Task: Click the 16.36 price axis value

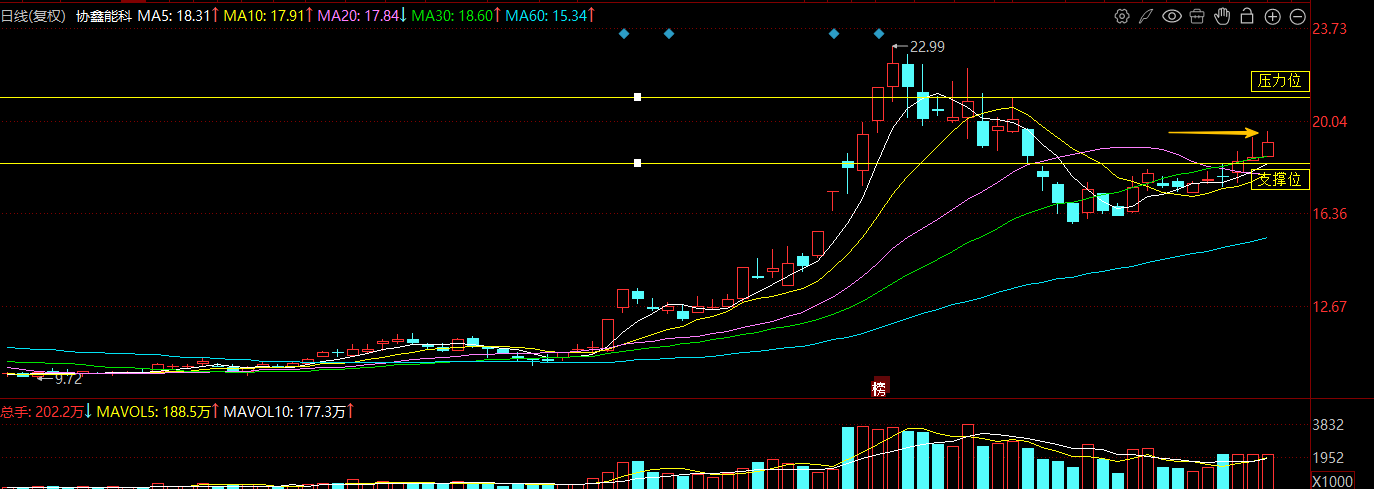Action: [1330, 214]
